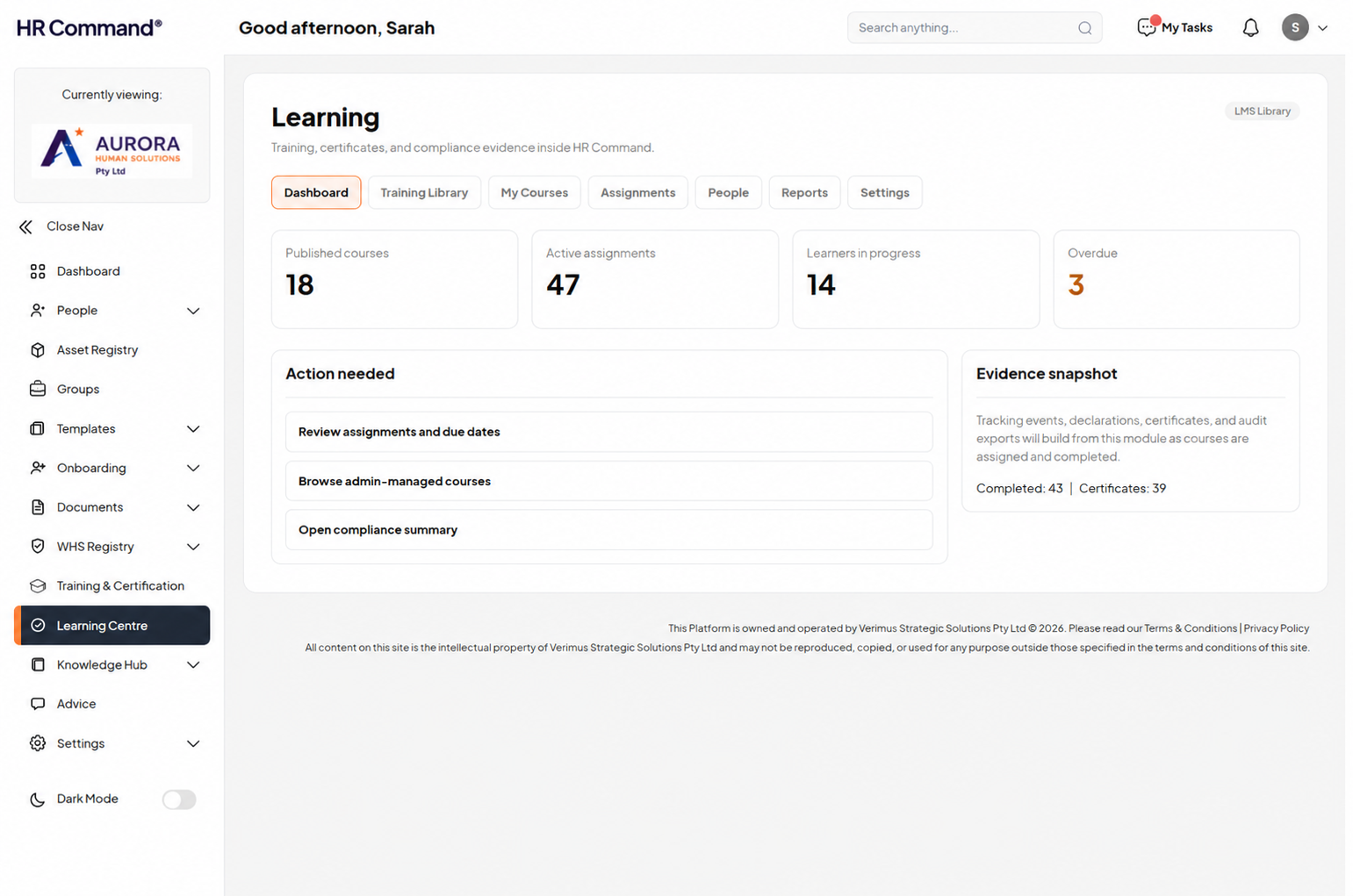
Task: Switch to the Reports tab
Action: point(804,192)
